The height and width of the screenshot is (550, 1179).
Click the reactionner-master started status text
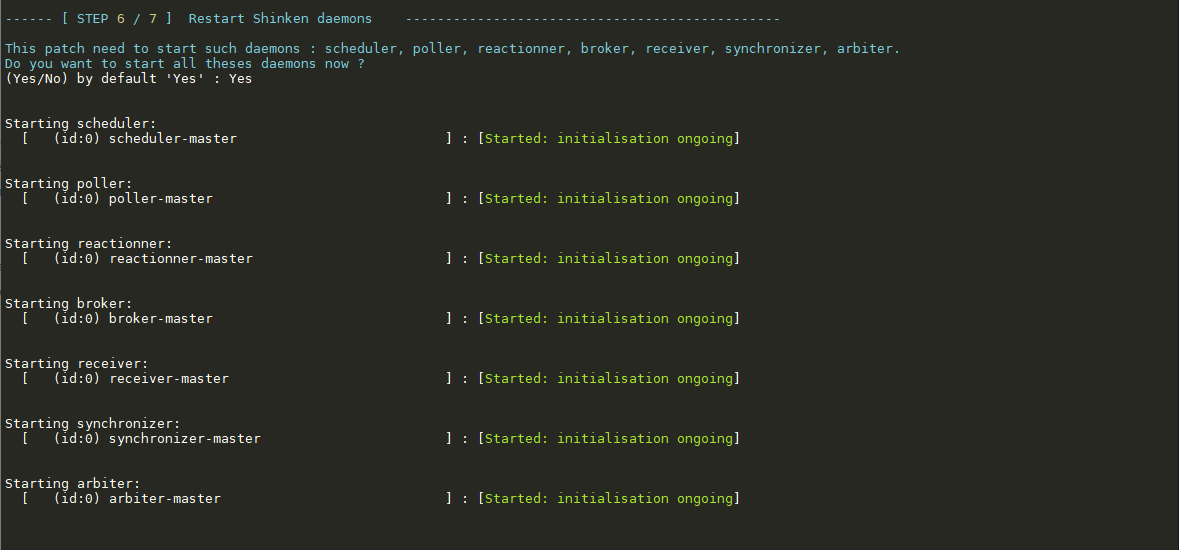(609, 259)
